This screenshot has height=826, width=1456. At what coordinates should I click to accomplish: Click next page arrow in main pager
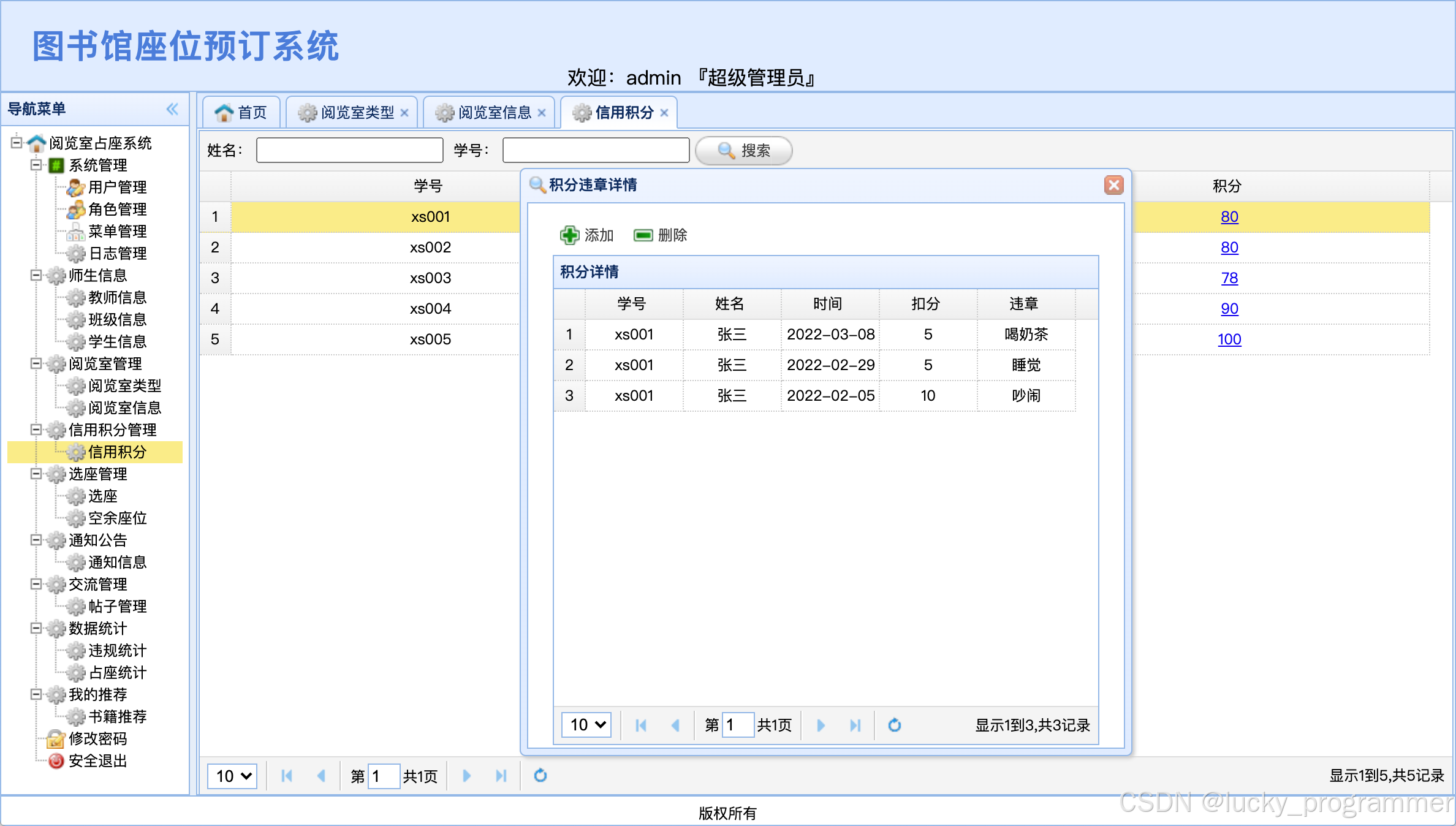point(466,776)
